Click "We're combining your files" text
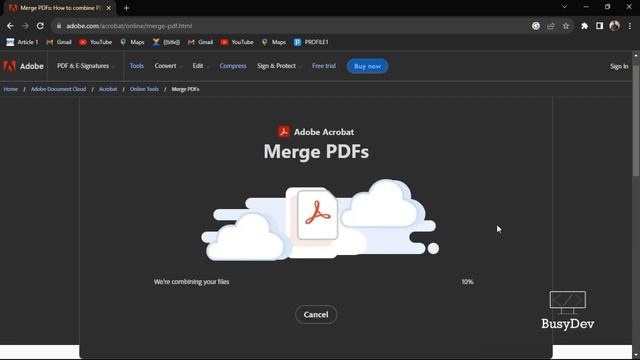The height and width of the screenshot is (360, 640). (x=191, y=282)
